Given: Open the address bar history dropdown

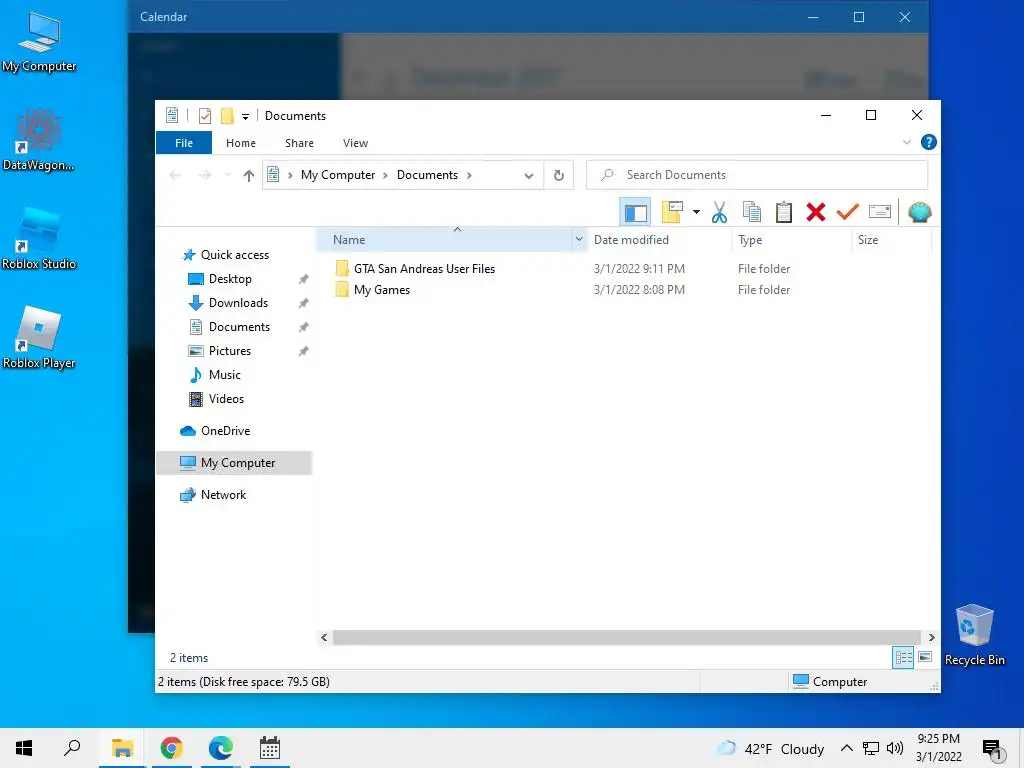Looking at the screenshot, I should 529,176.
